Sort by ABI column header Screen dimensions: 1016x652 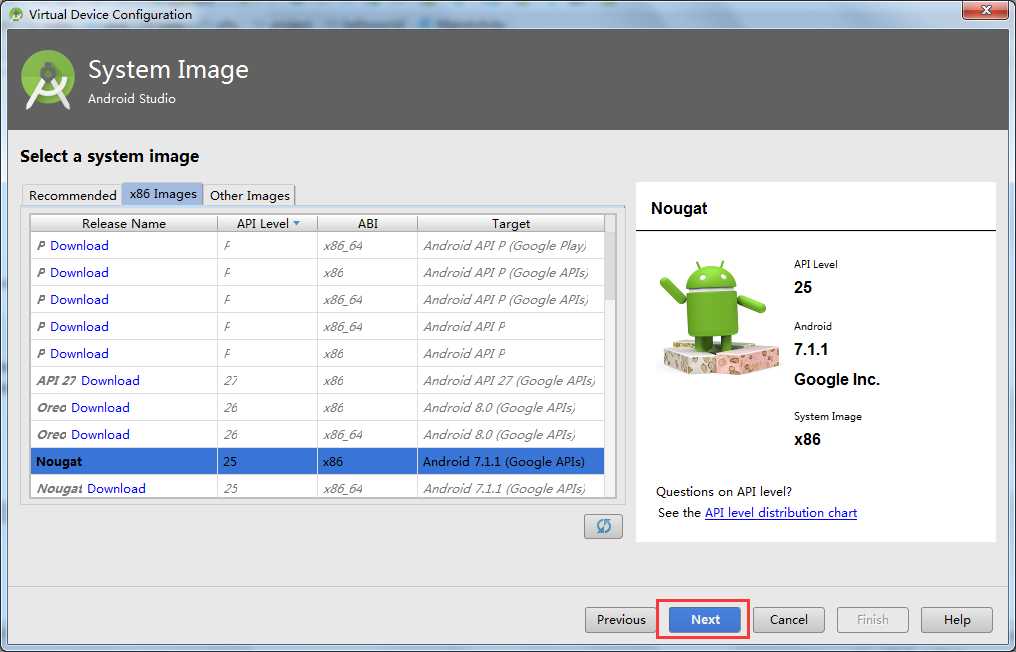(367, 223)
